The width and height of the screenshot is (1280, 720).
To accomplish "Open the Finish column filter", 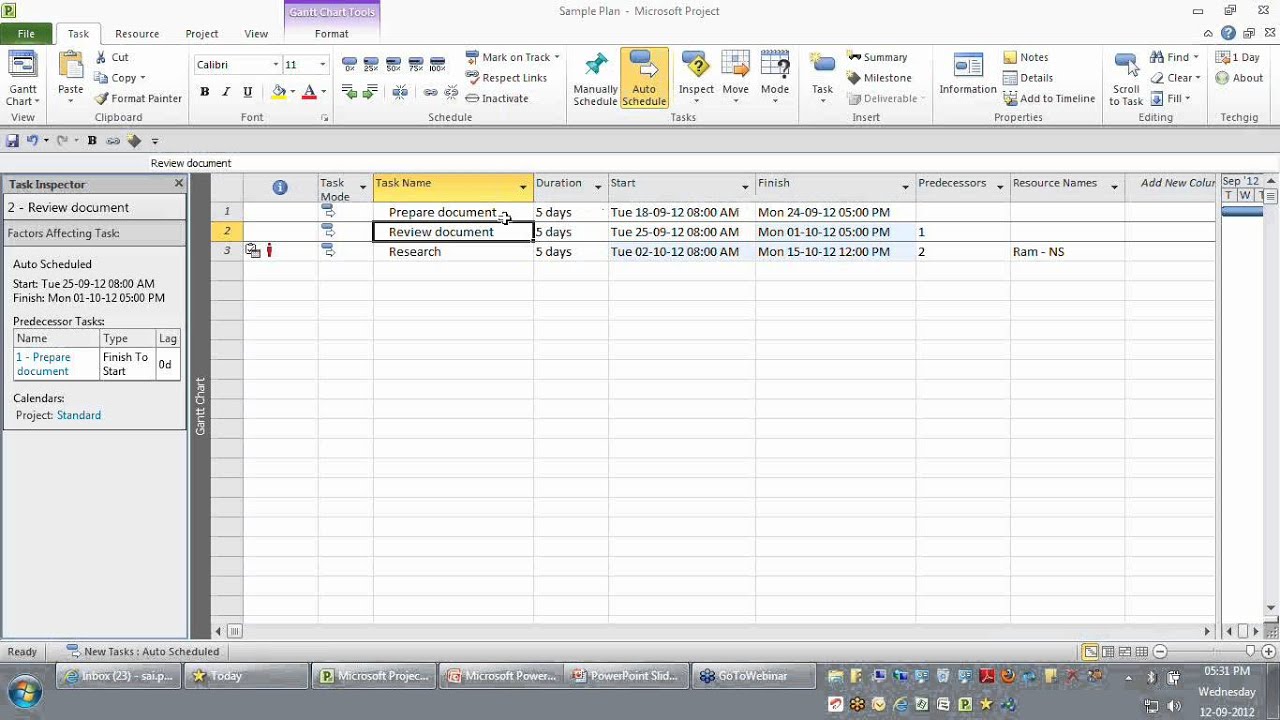I will coord(905,187).
